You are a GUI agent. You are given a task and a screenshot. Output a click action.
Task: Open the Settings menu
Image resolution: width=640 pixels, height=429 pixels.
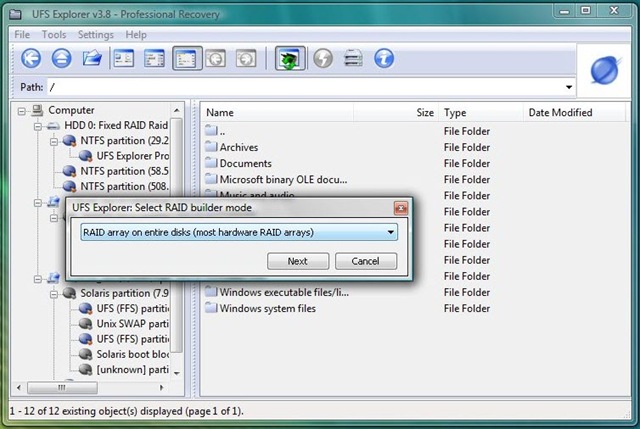(x=96, y=35)
